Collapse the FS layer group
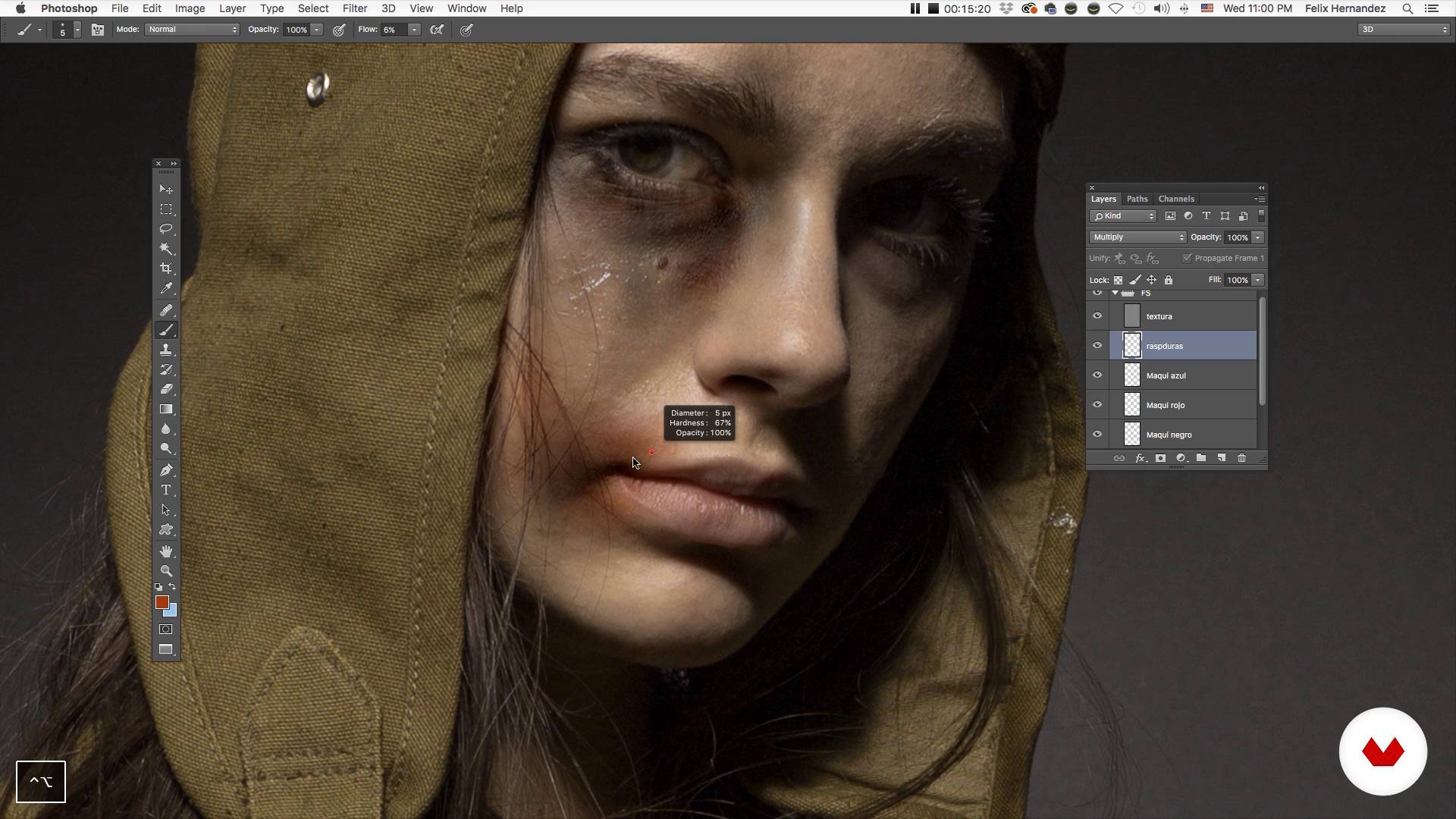The height and width of the screenshot is (819, 1456). coord(1115,293)
